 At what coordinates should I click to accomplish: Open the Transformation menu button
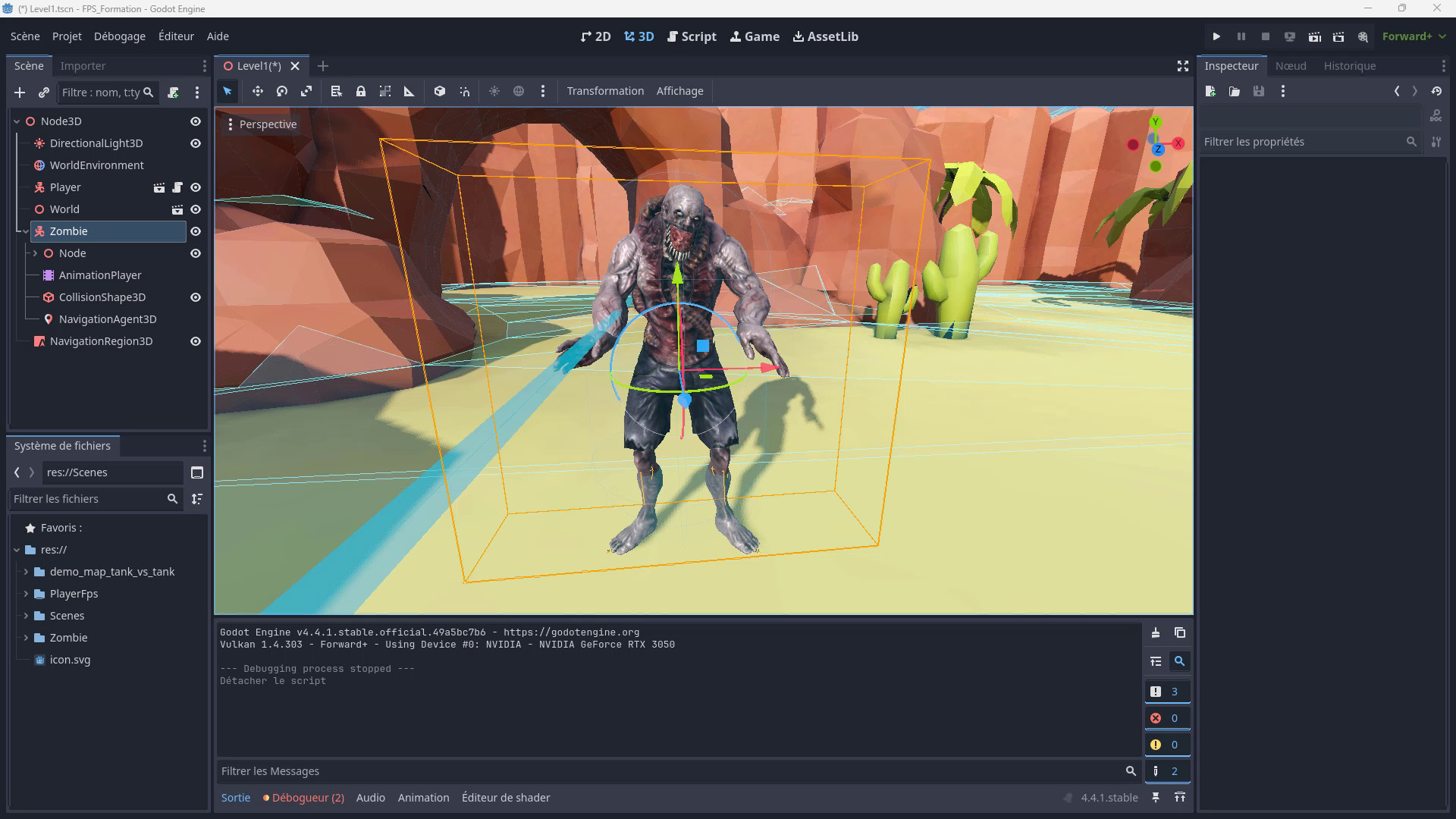tap(605, 91)
